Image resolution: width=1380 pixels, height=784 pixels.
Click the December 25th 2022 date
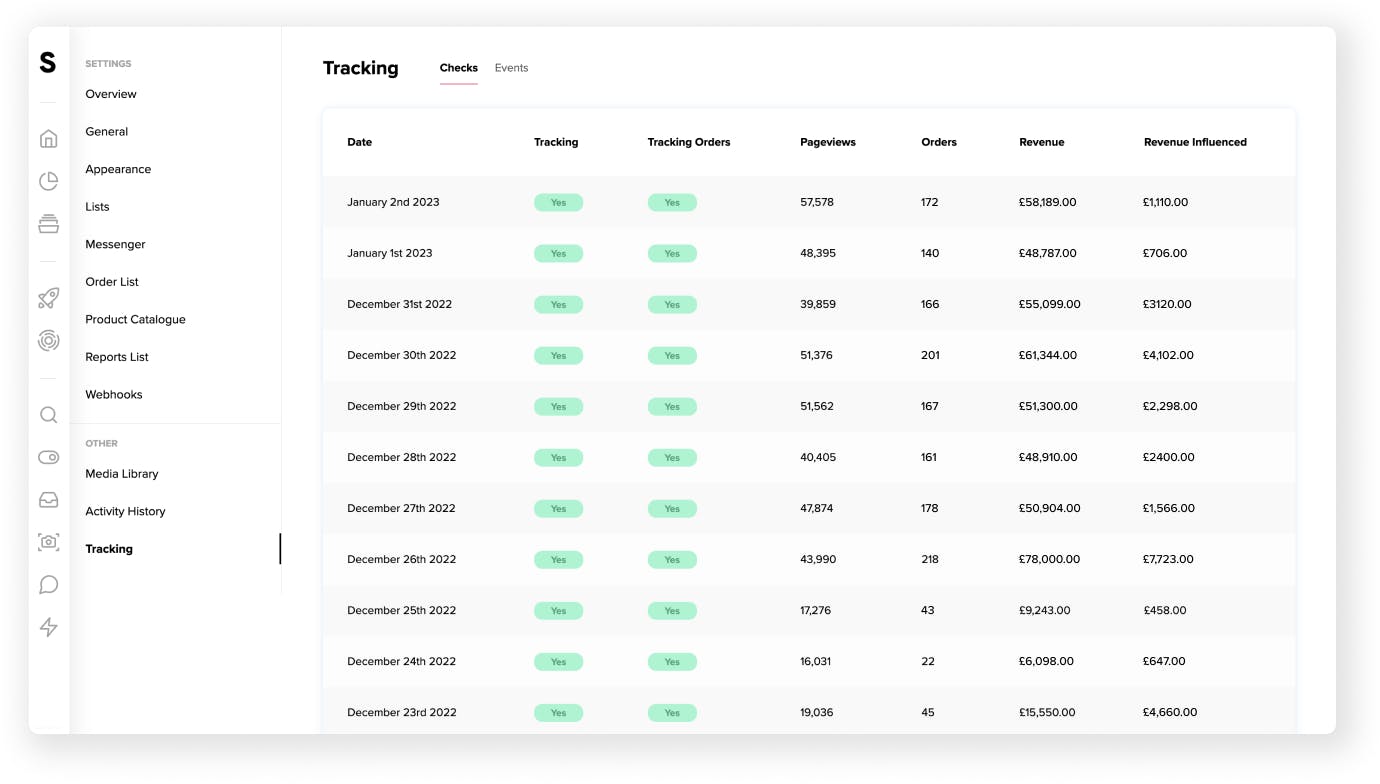402,610
